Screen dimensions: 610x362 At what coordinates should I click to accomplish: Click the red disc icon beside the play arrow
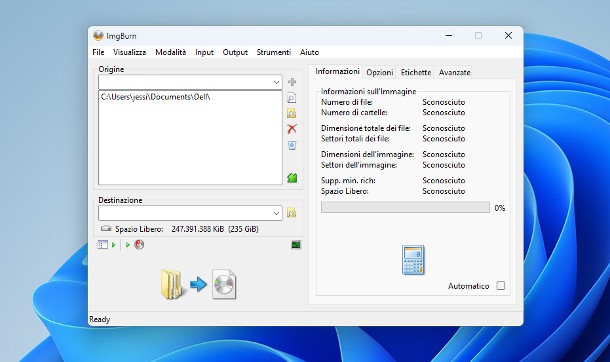139,244
